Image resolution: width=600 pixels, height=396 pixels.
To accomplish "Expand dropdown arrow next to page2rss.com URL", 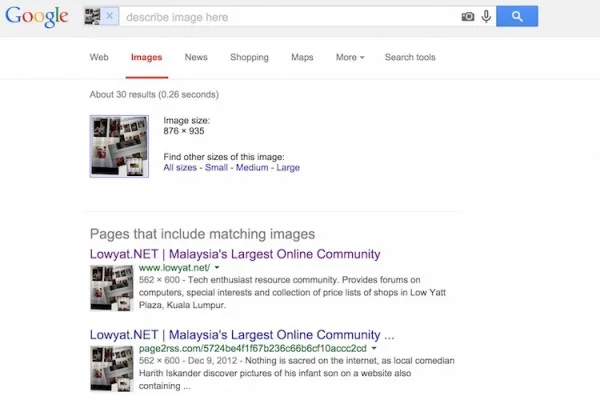I will (374, 348).
